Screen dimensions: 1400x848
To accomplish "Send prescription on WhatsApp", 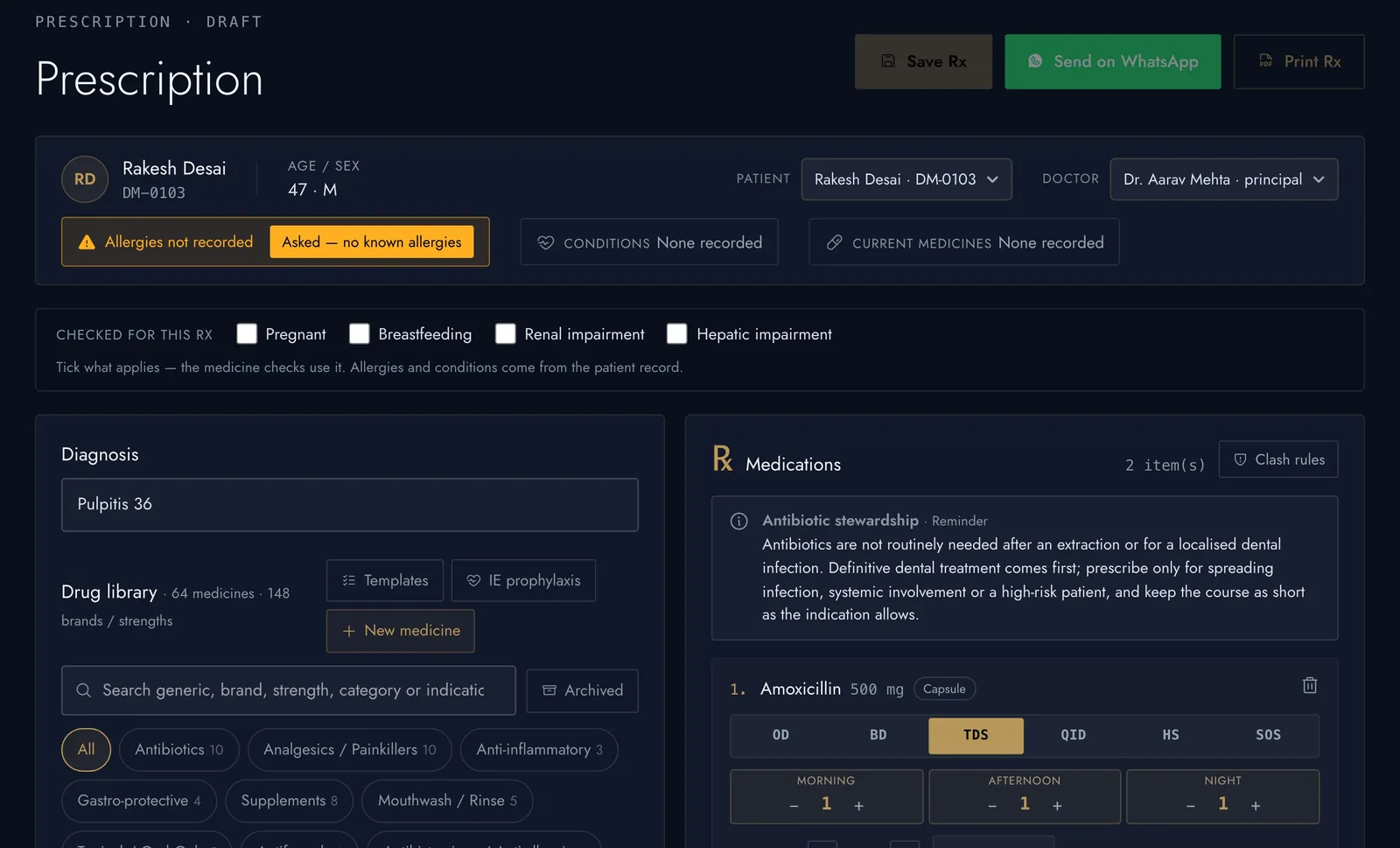I will tap(1112, 61).
